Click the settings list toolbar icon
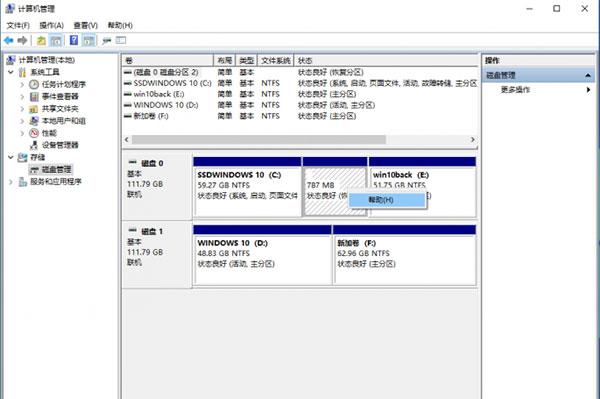600x399 pixels. (121, 40)
